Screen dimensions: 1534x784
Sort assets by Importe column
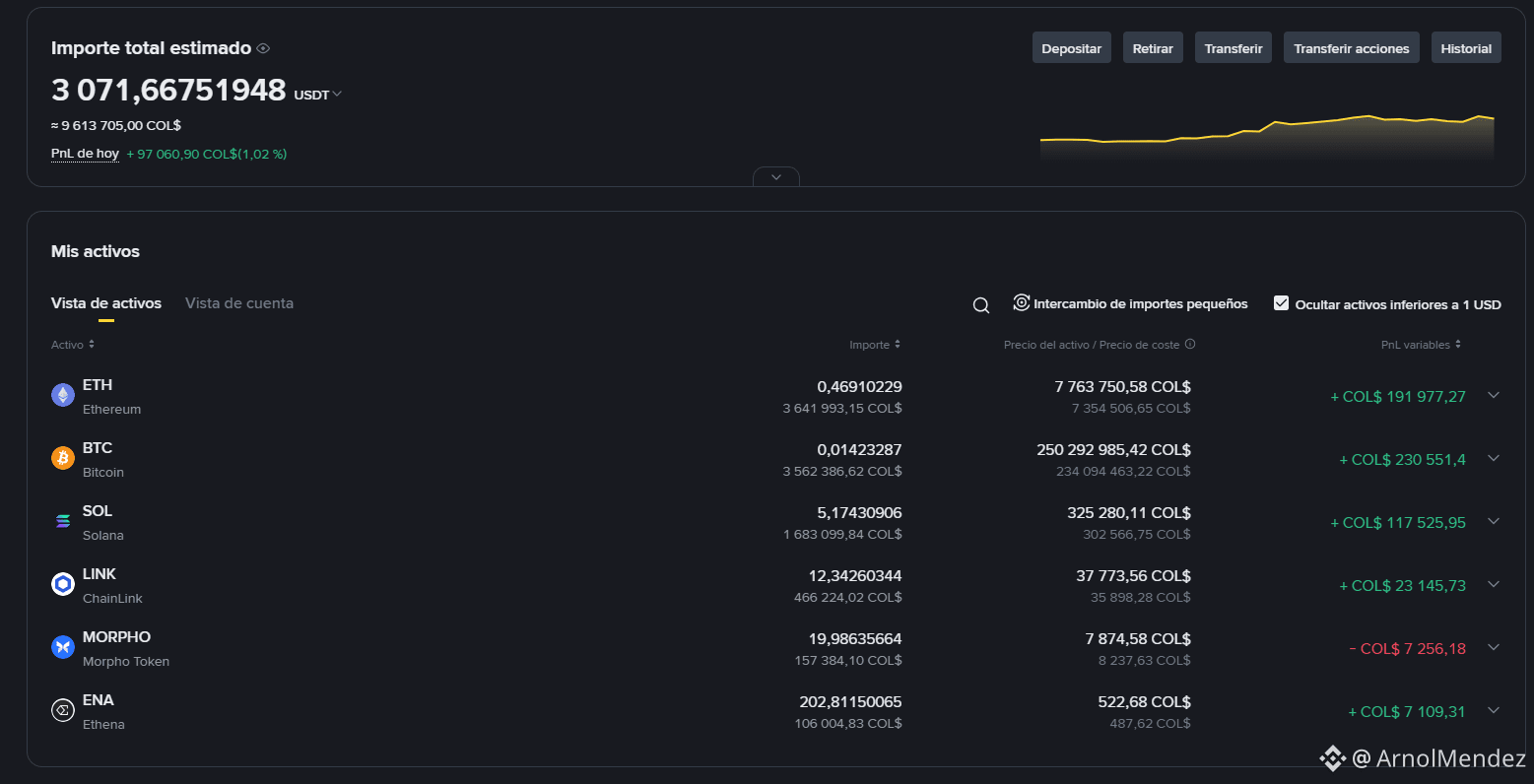(875, 345)
